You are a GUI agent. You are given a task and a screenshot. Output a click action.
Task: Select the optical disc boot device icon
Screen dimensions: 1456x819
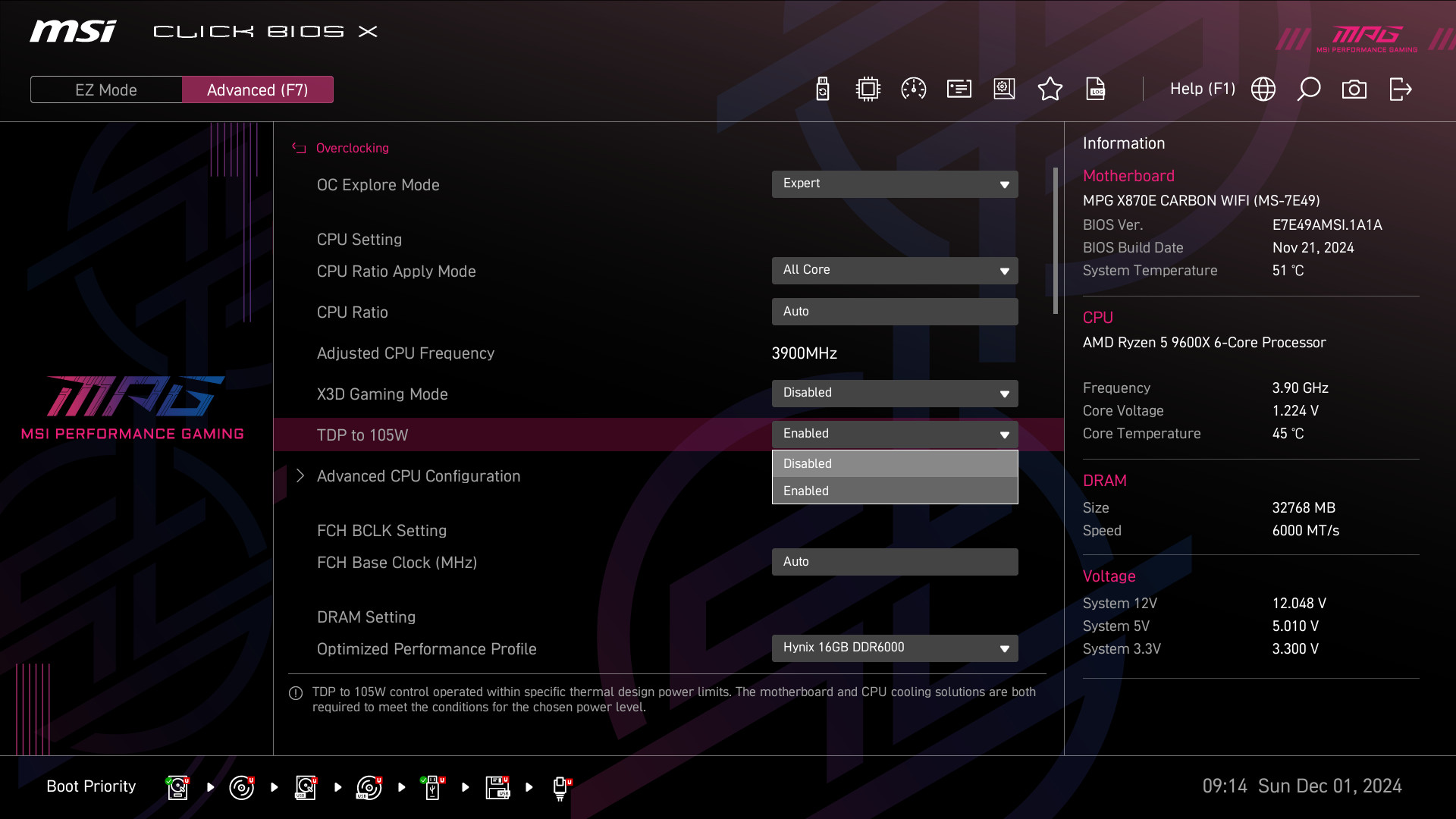(x=241, y=787)
